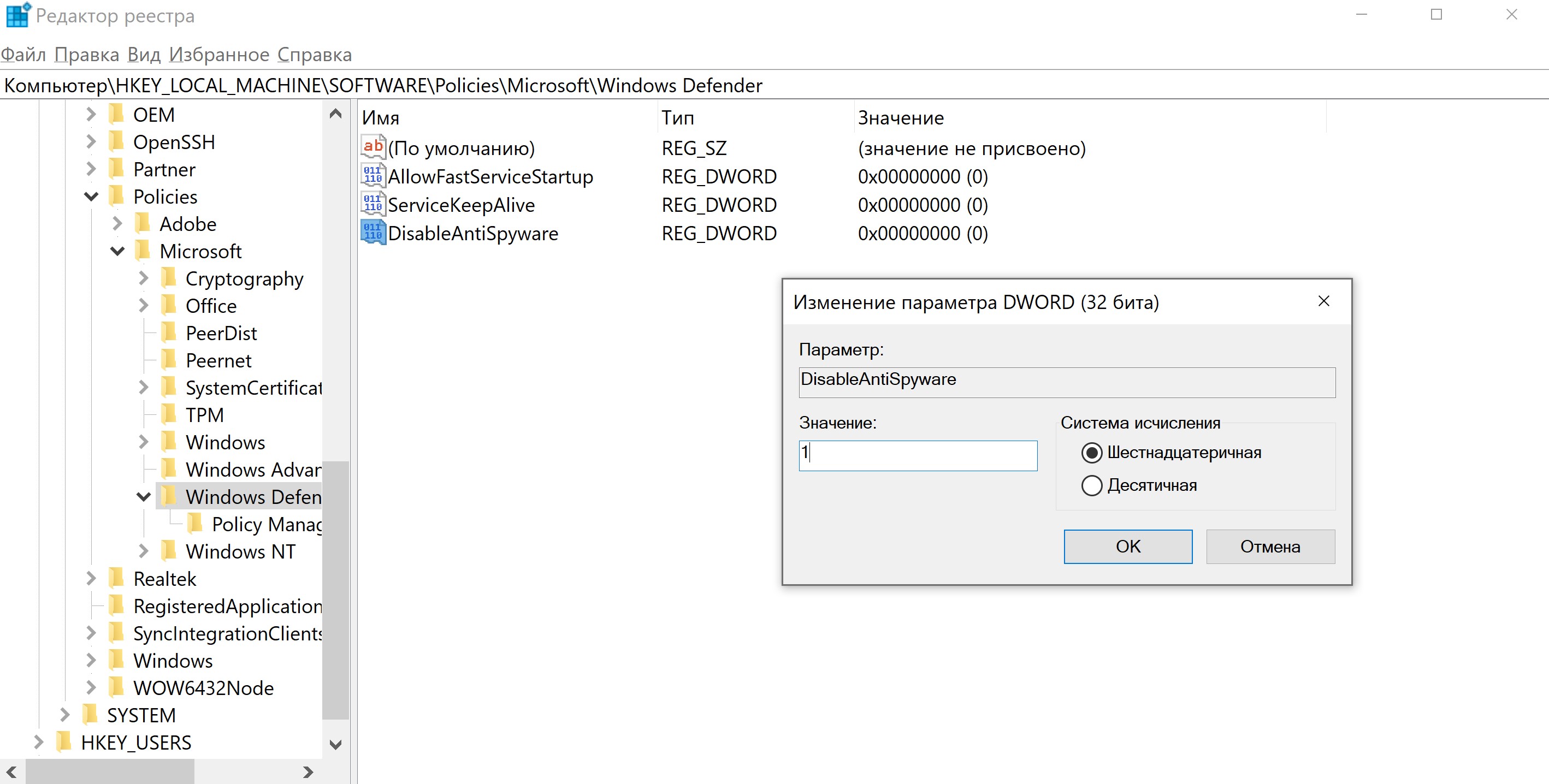Click the tree scroll up arrow
1549x784 pixels.
[x=335, y=114]
